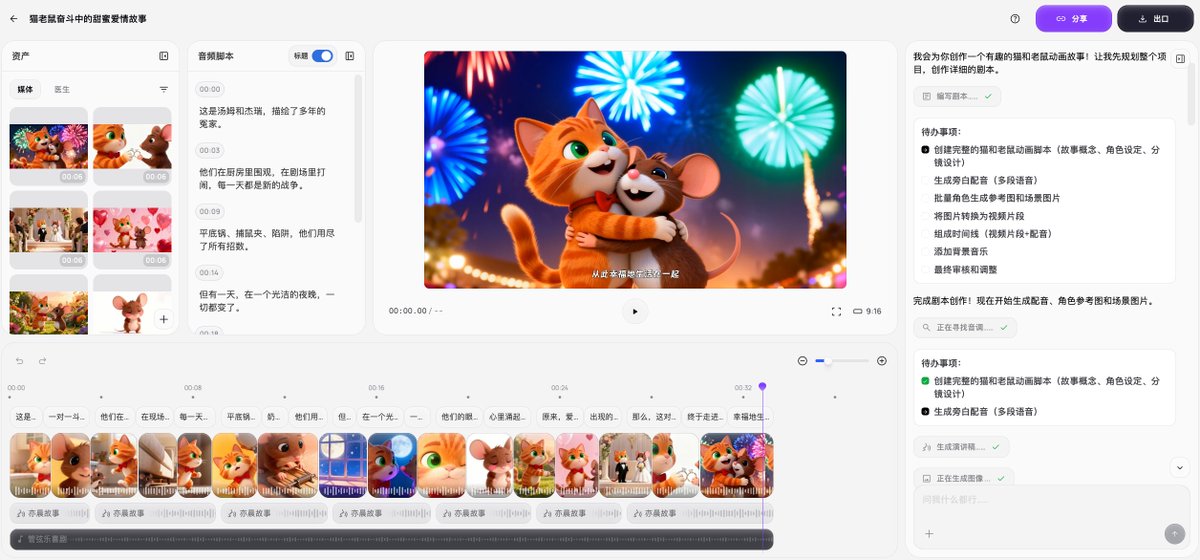
Task: Select the caption clip 幸福地生...
Action: pos(751,416)
